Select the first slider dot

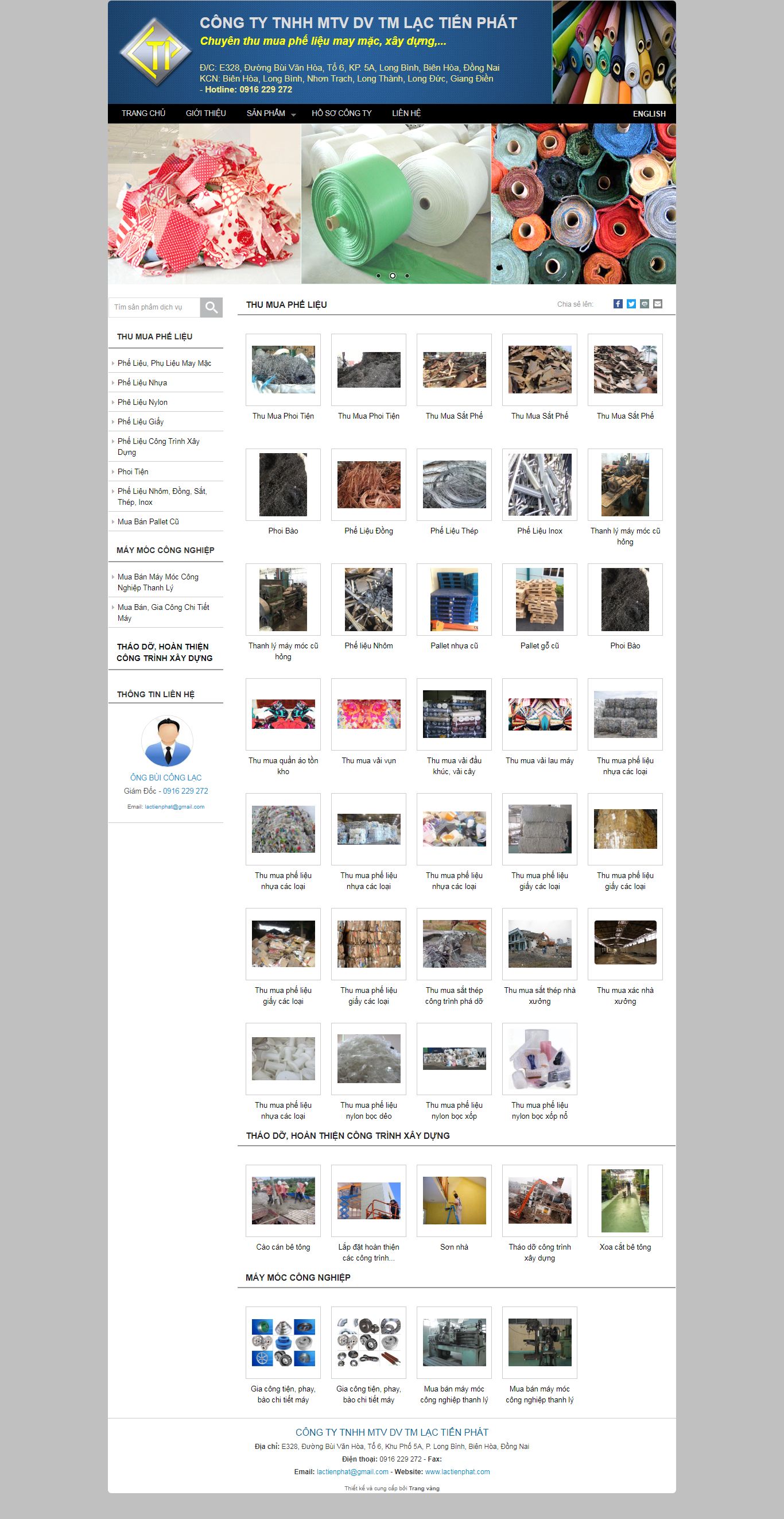click(x=378, y=276)
